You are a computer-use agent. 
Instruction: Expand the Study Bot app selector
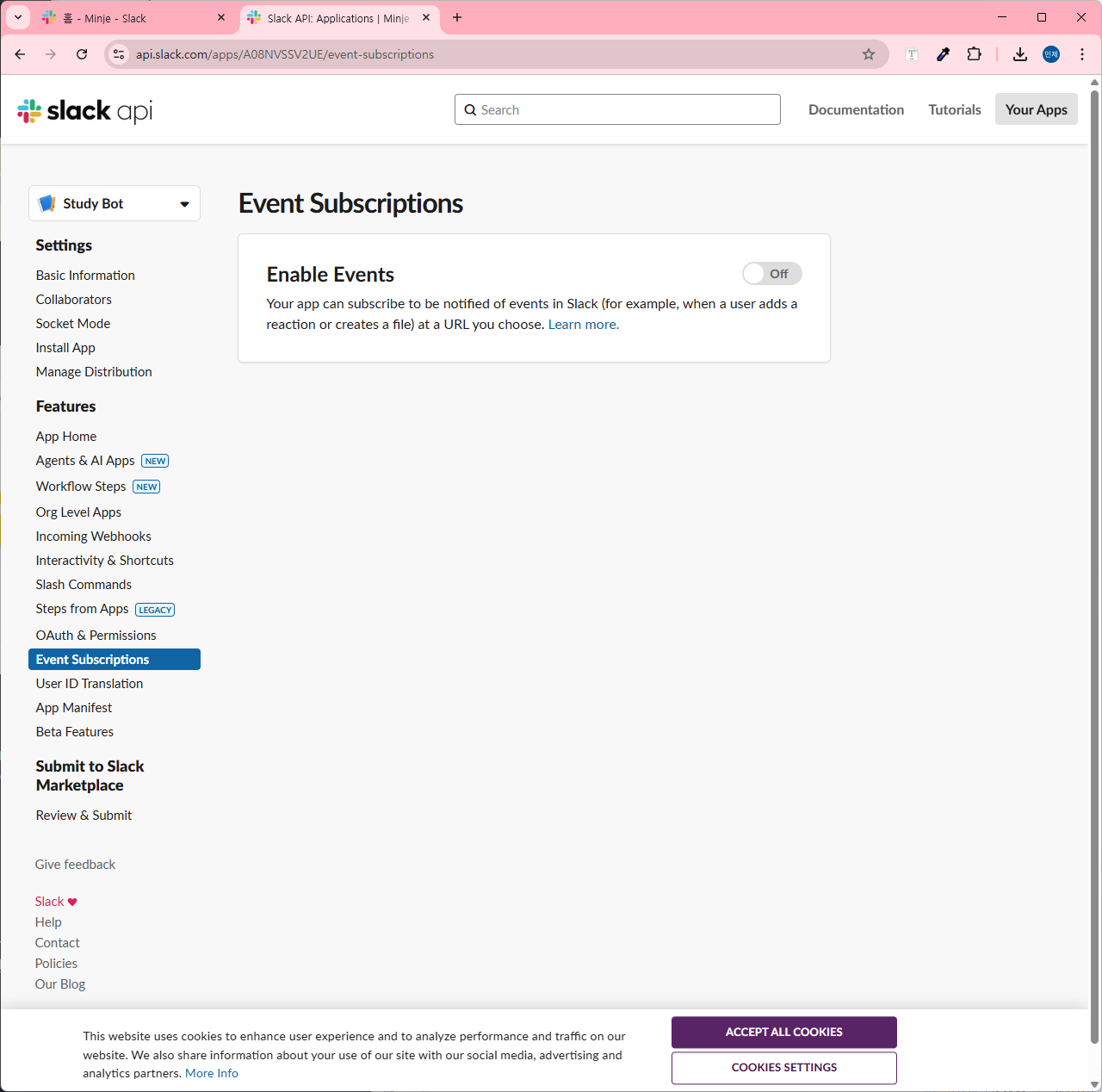115,203
